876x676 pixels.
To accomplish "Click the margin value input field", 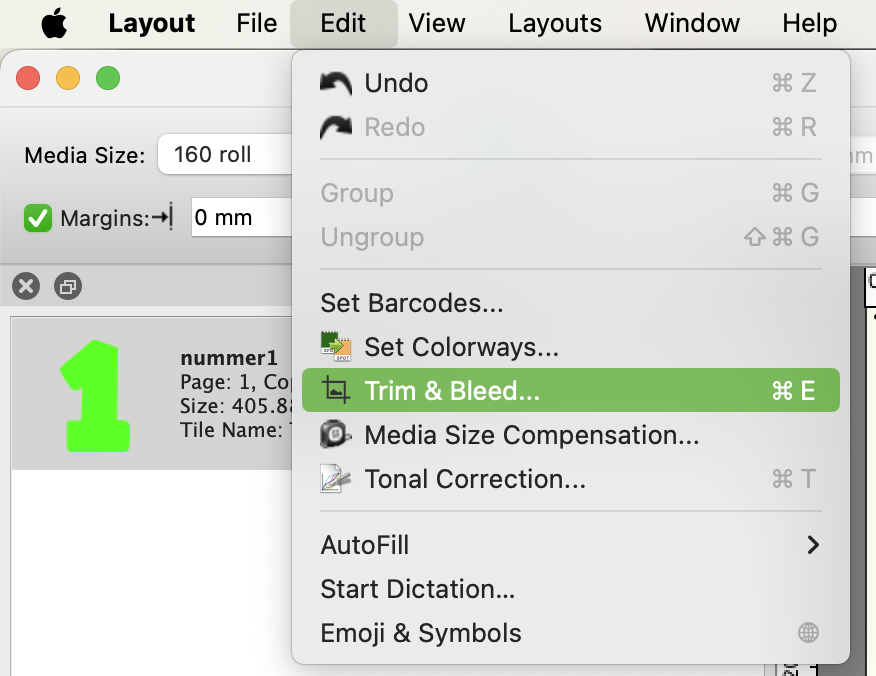I will pos(241,217).
